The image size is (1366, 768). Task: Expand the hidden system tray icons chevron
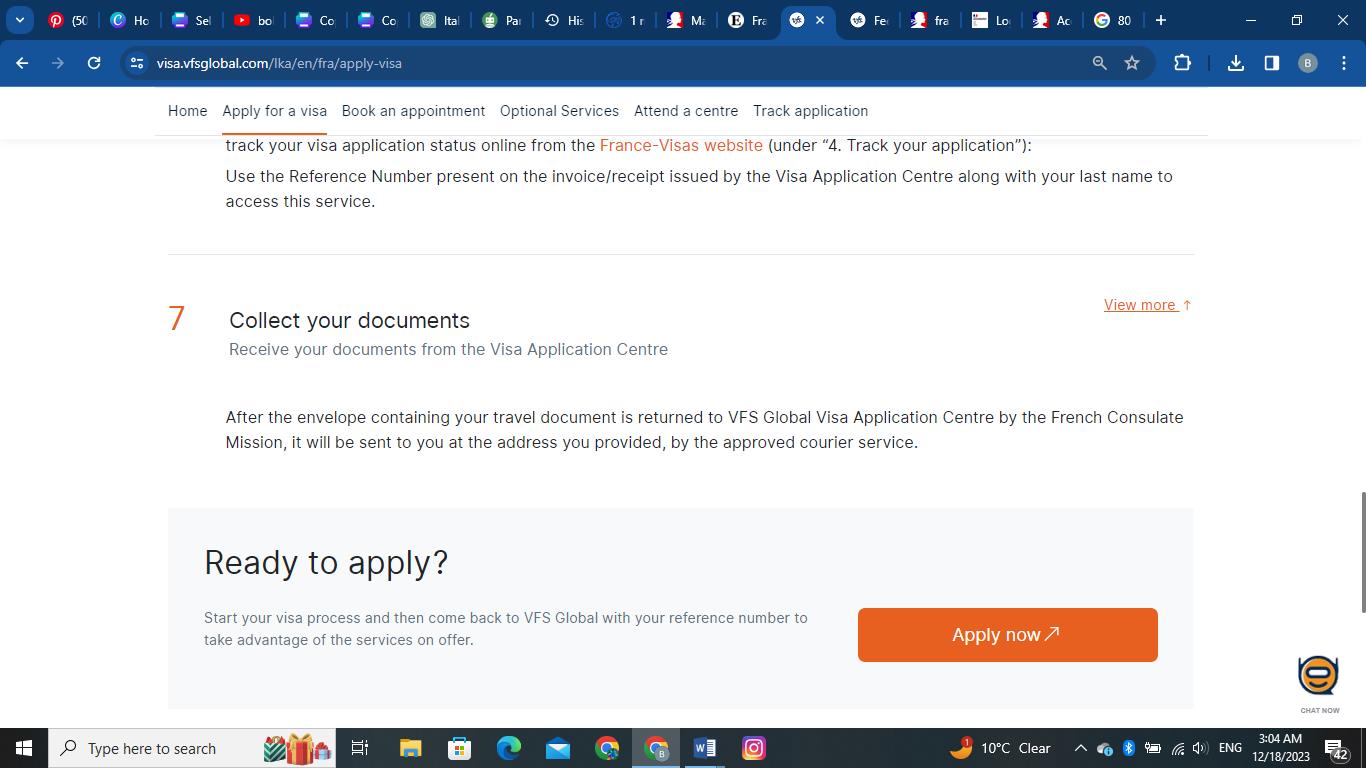point(1080,748)
